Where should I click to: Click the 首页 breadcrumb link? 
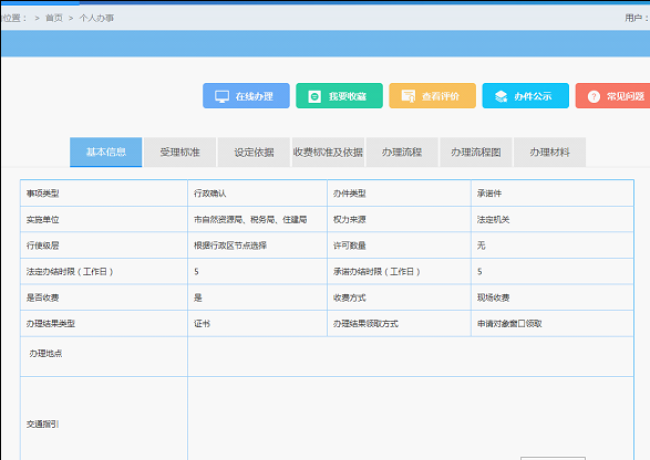coord(54,18)
